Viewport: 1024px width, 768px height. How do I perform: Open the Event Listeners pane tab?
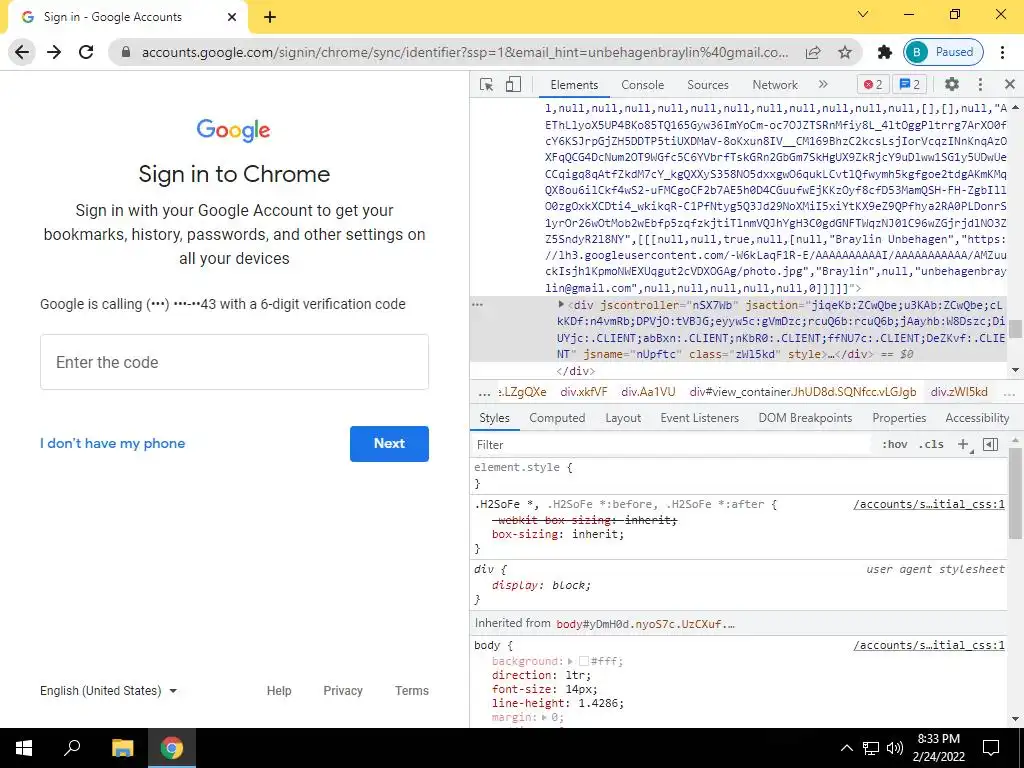click(699, 418)
